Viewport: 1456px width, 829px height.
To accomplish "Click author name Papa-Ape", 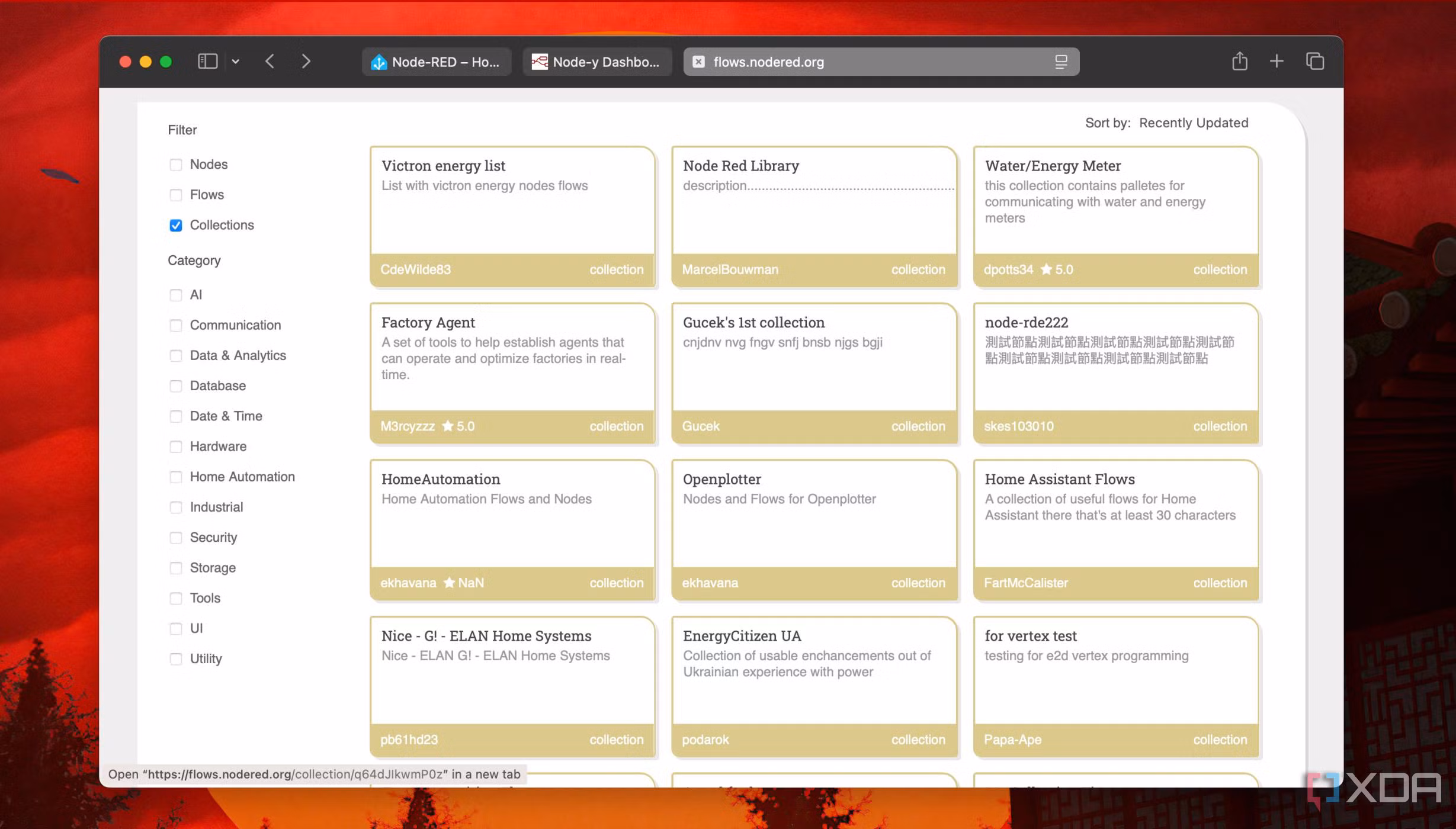I will coord(1012,740).
